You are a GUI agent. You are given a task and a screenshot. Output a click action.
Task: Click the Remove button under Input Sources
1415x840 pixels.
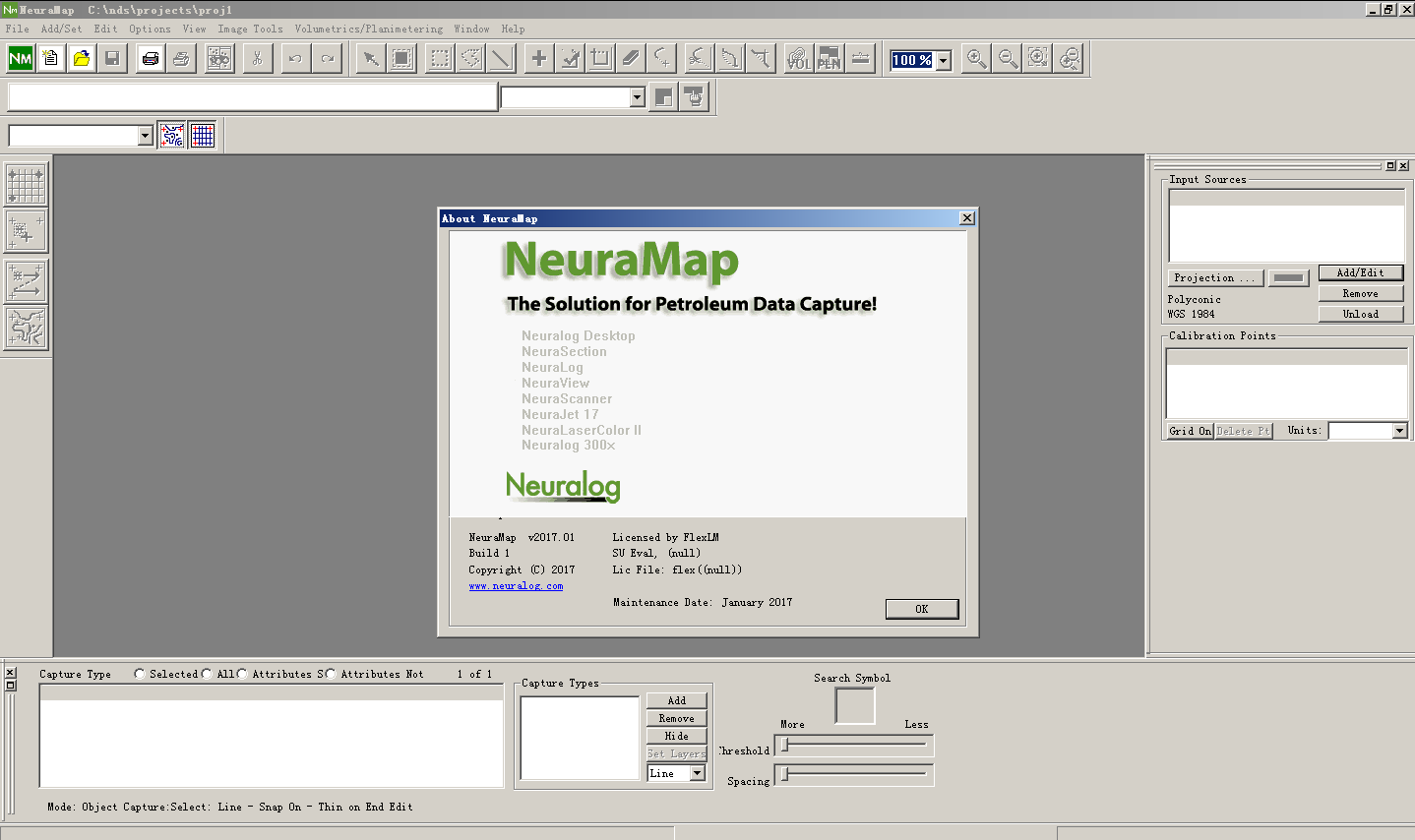(x=1361, y=293)
